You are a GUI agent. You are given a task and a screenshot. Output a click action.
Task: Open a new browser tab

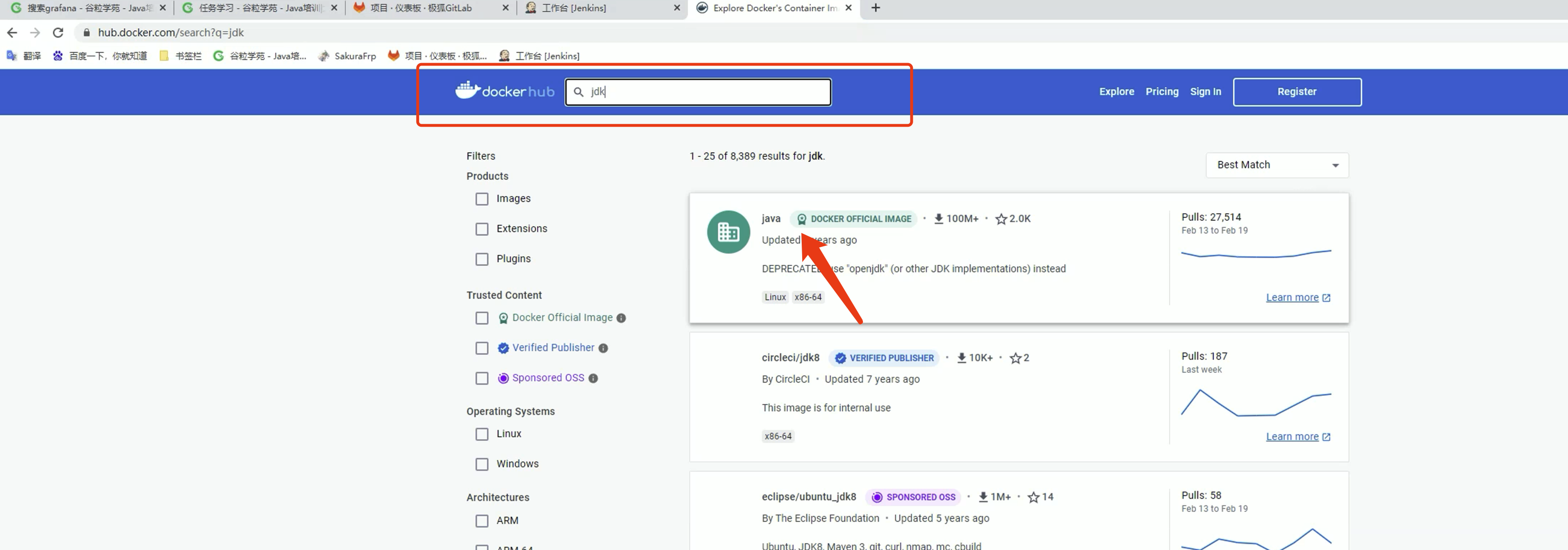point(875,8)
